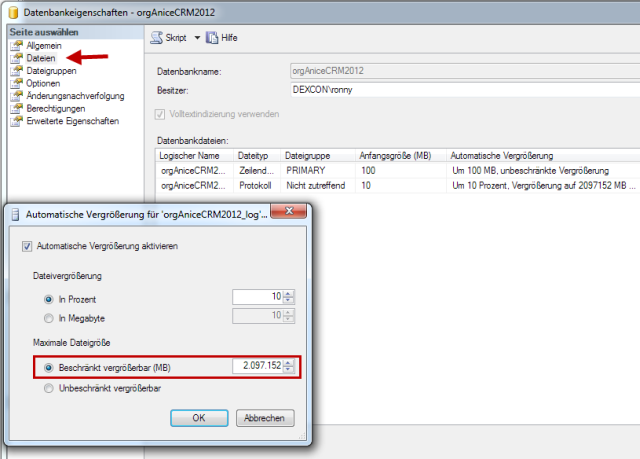Toggle Automatische Vergrößerung aktivieren checkbox

pyautogui.click(x=27, y=246)
